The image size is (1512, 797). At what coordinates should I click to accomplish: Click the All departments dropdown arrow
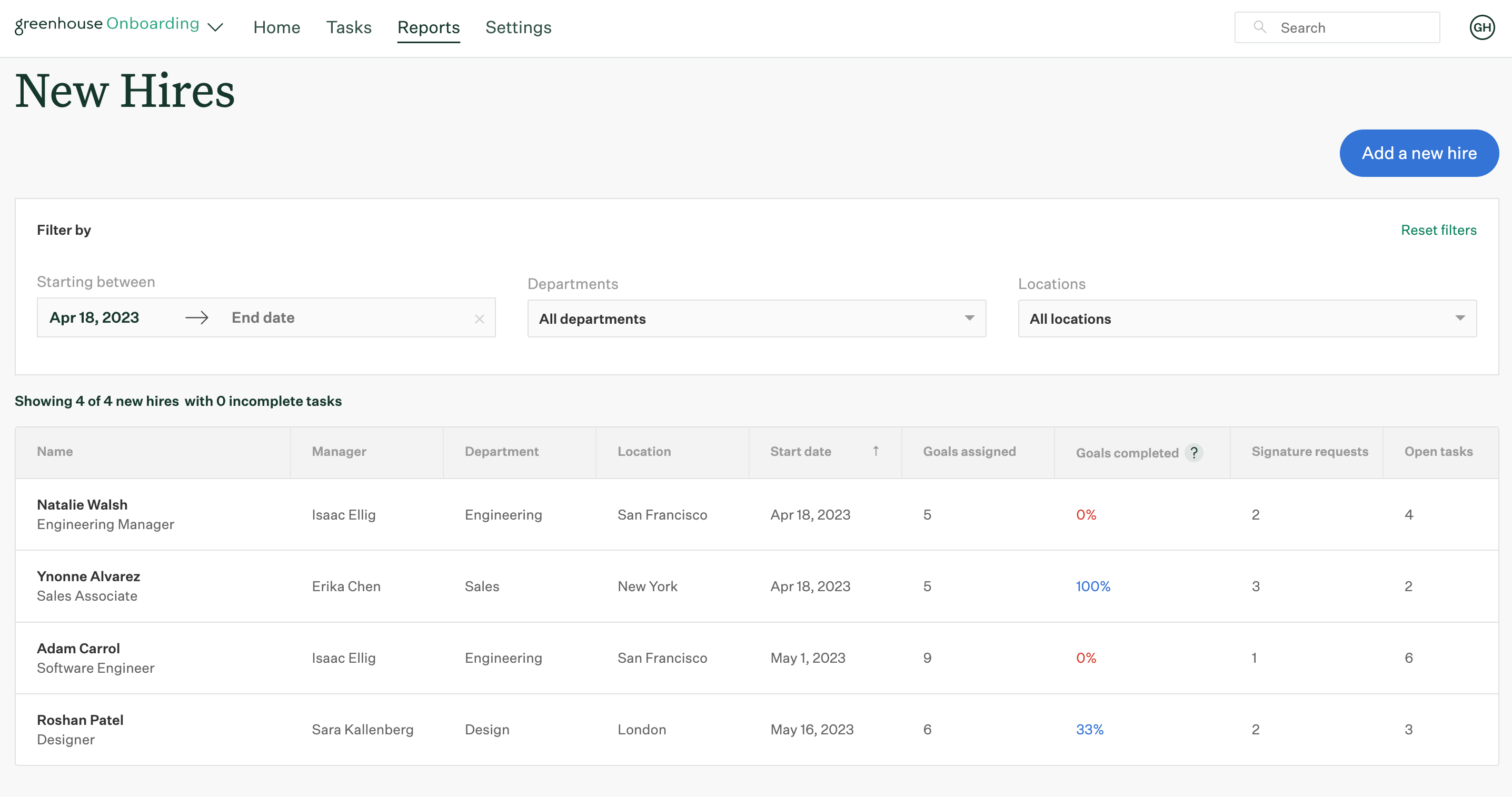(x=969, y=318)
